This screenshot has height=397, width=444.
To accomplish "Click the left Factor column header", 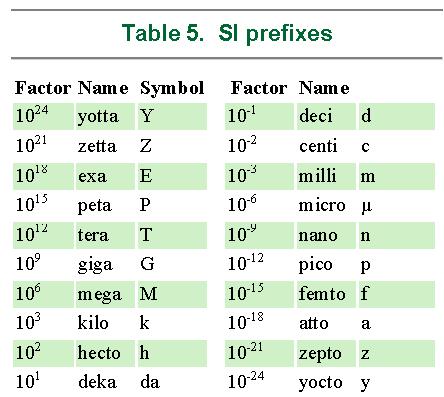I will [x=43, y=88].
